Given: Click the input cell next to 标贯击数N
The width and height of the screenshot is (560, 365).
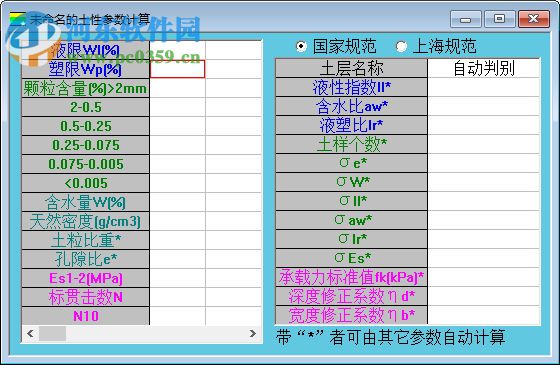Looking at the screenshot, I should pyautogui.click(x=178, y=297).
